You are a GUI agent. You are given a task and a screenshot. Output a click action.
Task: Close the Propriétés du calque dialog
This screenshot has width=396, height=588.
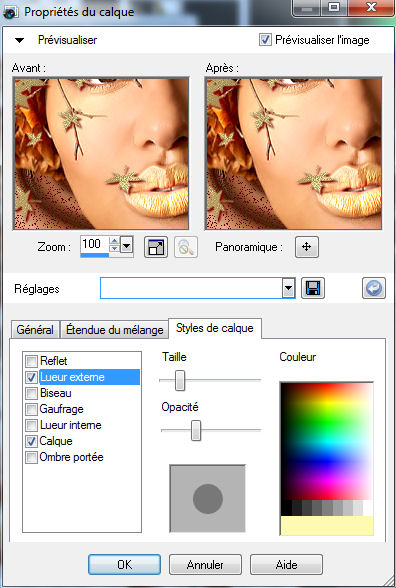(x=371, y=8)
